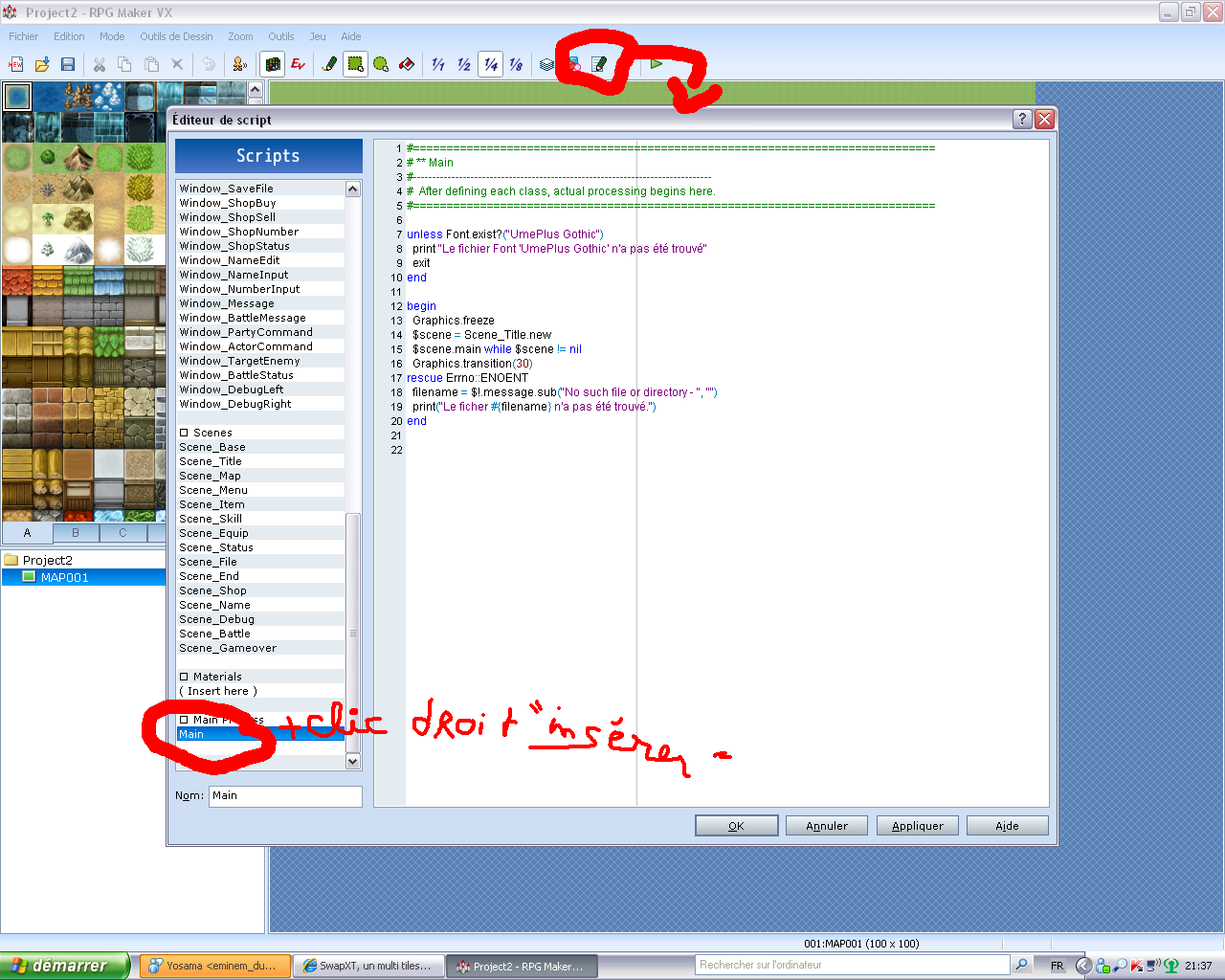The height and width of the screenshot is (980, 1225).
Task: Click the Copy toolbar icon
Action: pos(124,64)
